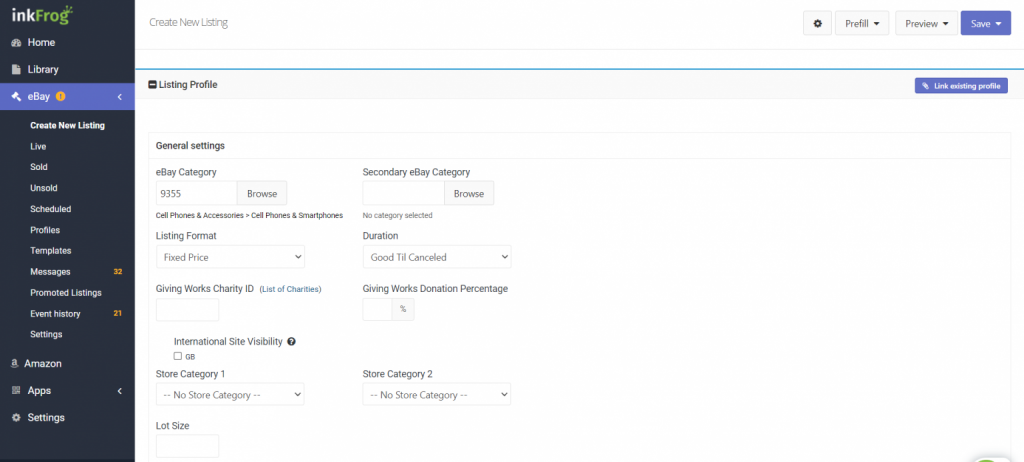Screen dimensions: 1024x462
Task: Click the sidebar Settings gear icon
Action: (x=16, y=418)
